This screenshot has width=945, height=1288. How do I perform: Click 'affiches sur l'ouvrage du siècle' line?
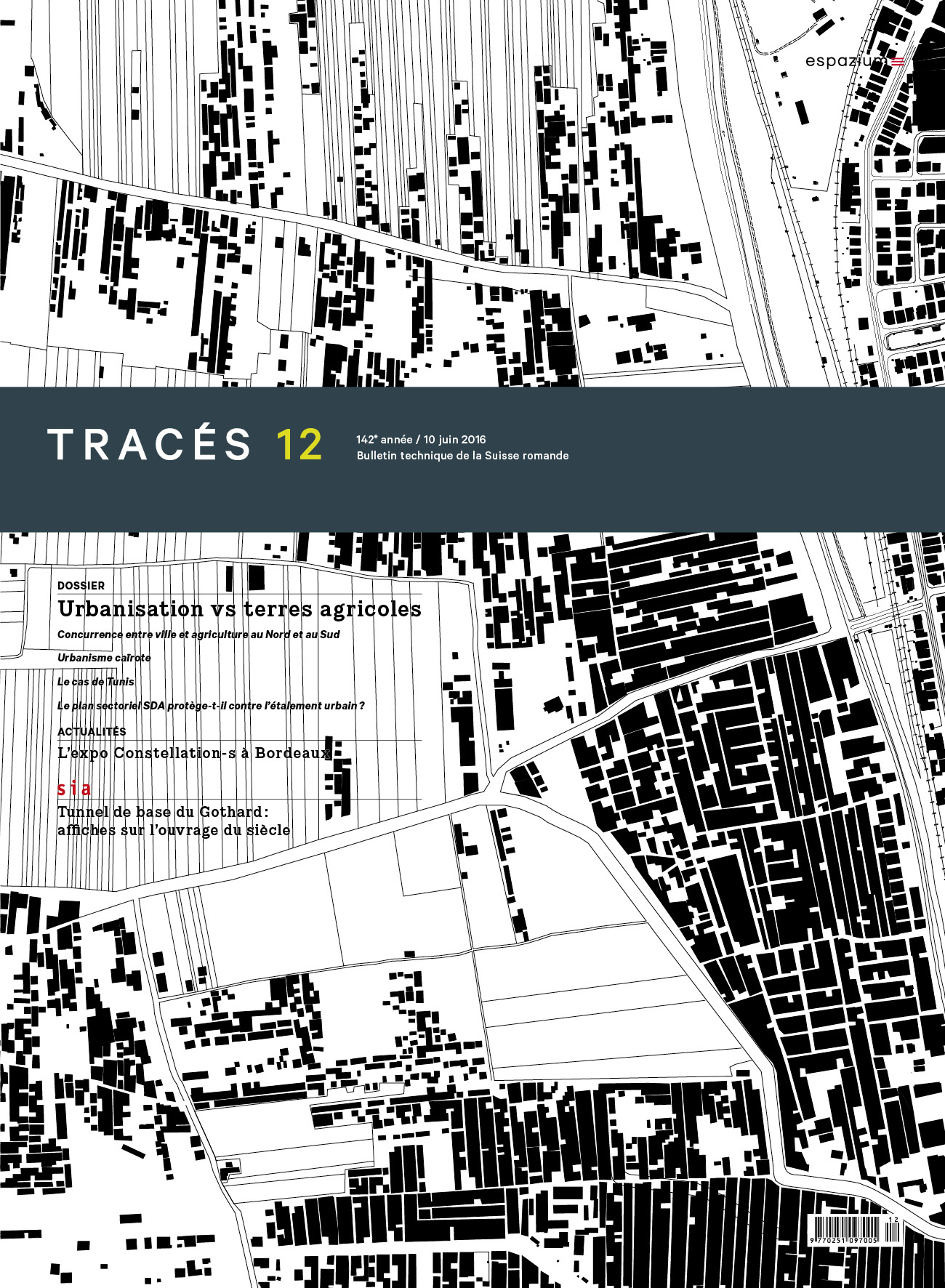[174, 830]
